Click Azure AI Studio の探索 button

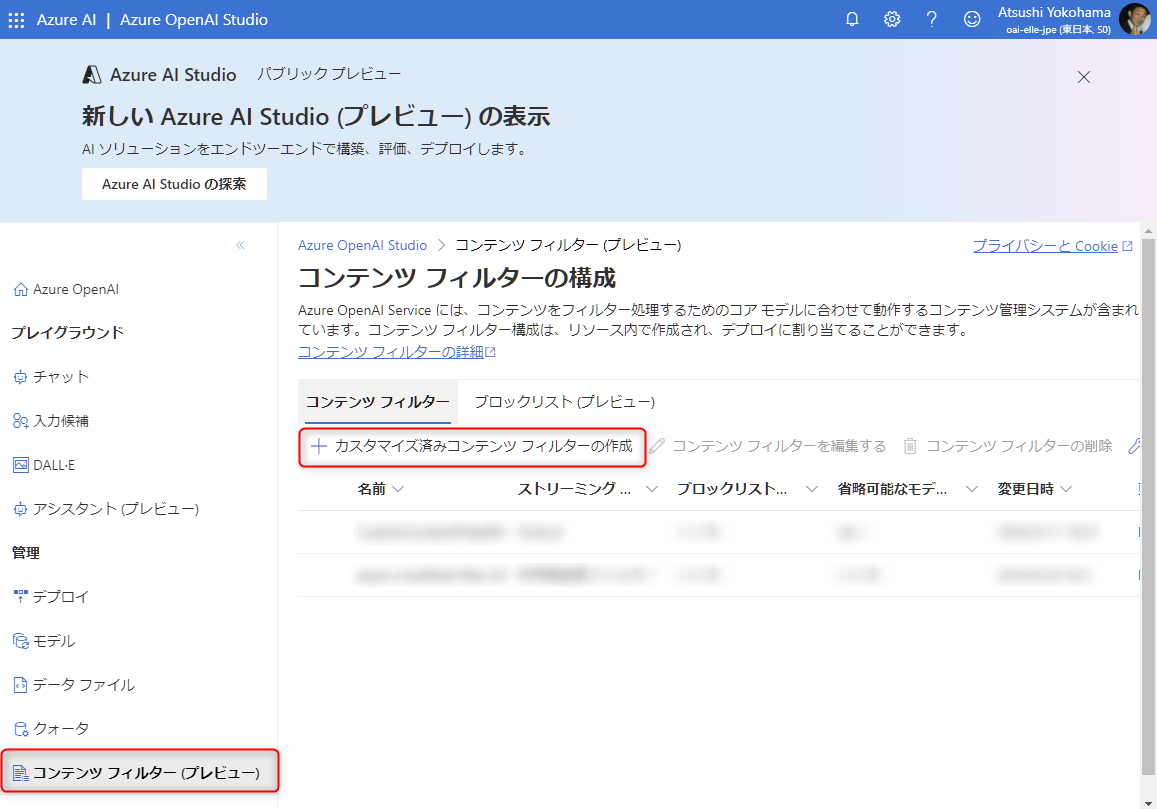[174, 184]
